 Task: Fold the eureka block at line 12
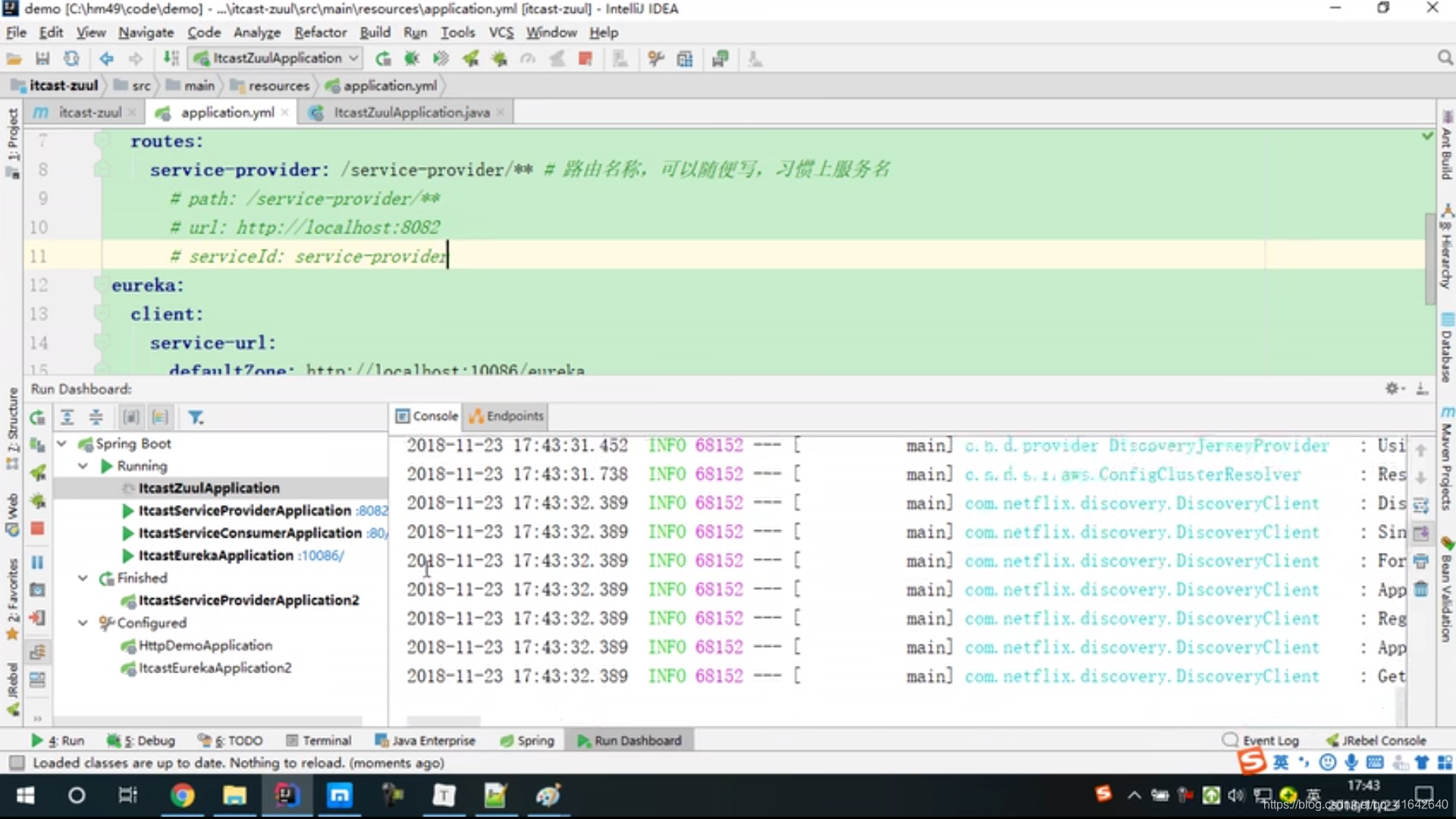point(100,285)
